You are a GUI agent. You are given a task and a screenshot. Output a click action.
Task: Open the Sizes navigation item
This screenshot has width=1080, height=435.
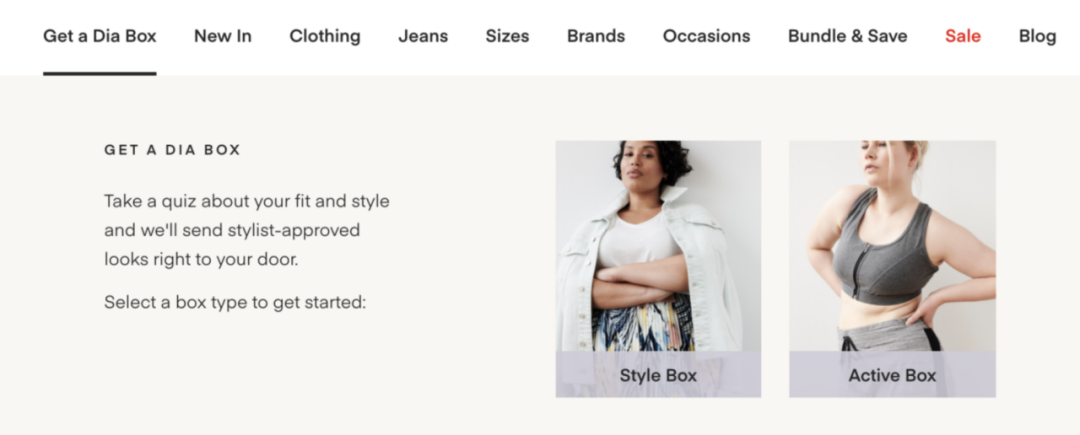[507, 36]
